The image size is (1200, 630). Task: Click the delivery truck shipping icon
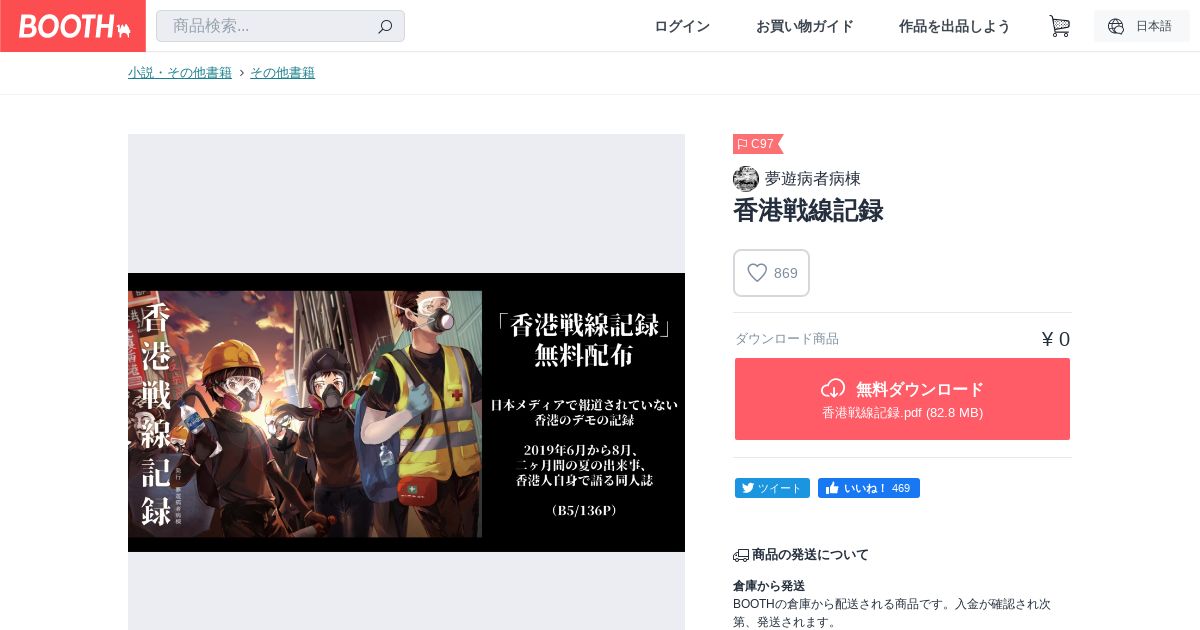pos(741,555)
